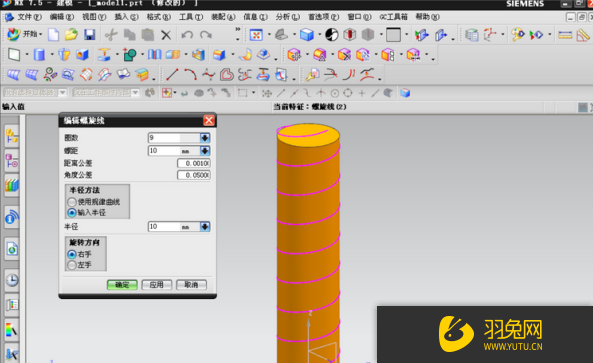Click the Open folder icon

pyautogui.click(x=71, y=35)
